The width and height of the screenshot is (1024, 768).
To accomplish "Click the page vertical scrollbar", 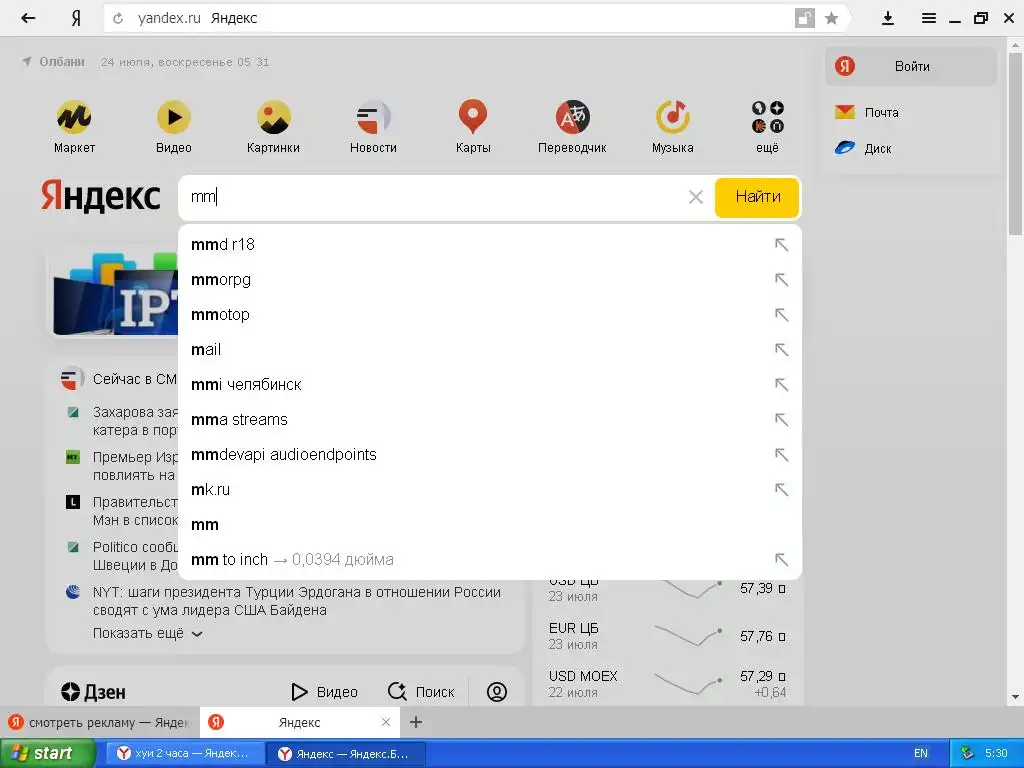I will coord(1016,146).
